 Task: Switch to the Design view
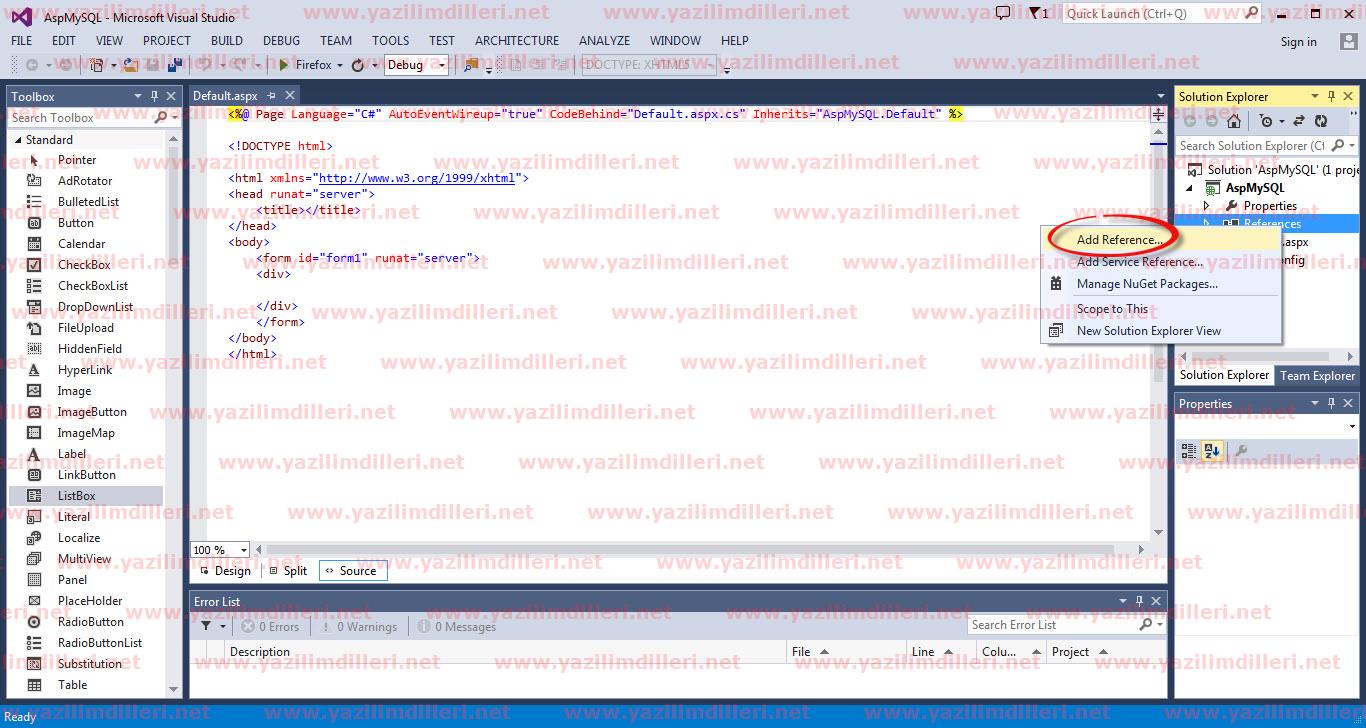click(225, 571)
